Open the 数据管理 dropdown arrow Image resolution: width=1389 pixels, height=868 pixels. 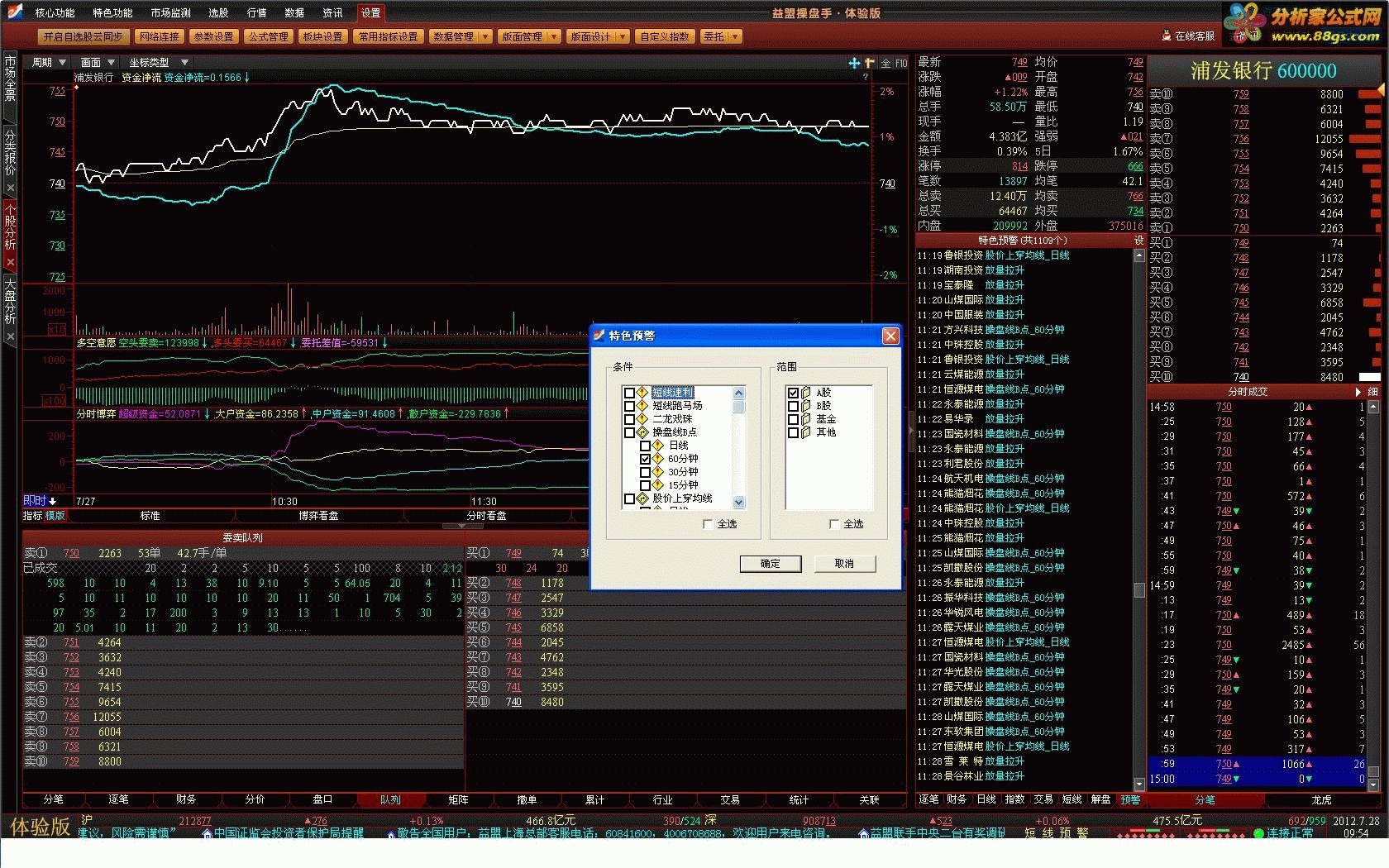pos(484,36)
